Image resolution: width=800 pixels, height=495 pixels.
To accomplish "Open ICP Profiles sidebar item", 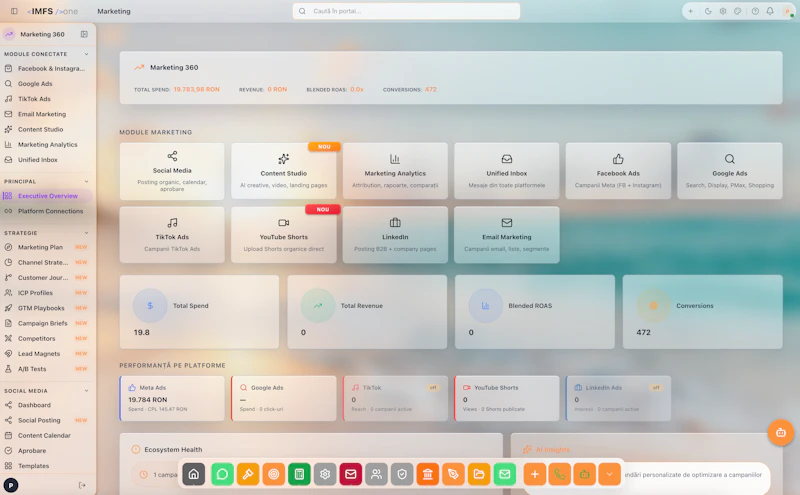I will (46, 293).
